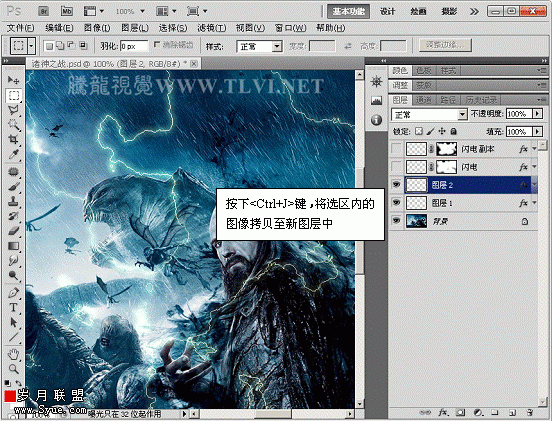
Task: Activate the Eraser tool
Action: [13, 231]
